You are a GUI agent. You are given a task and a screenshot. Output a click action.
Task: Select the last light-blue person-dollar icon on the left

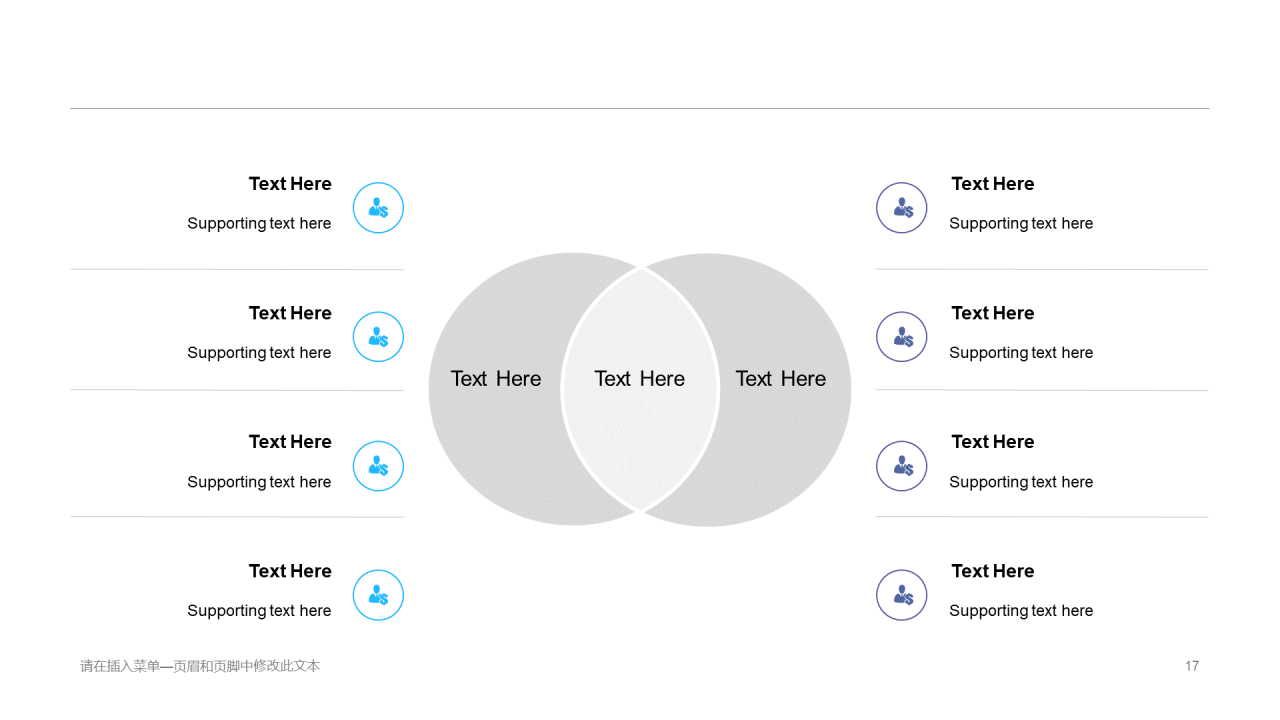(x=378, y=595)
